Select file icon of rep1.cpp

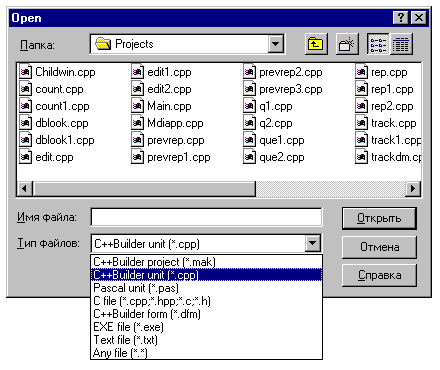pos(362,89)
